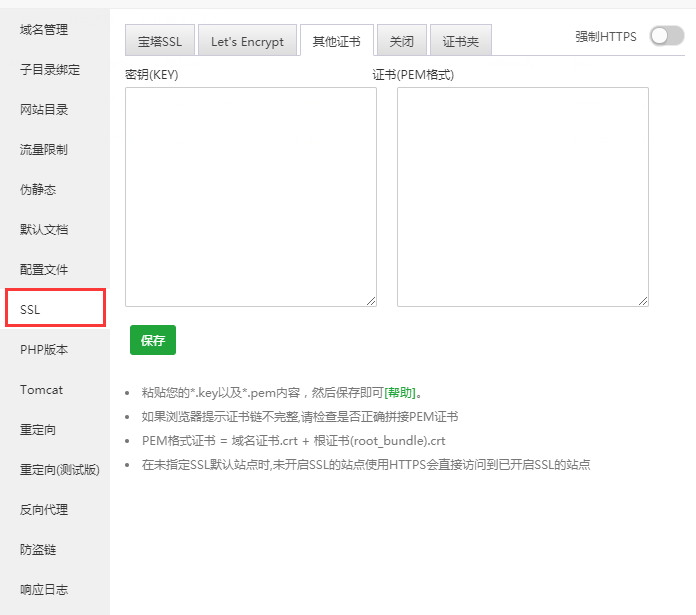
Task: Go to 网站目录 settings
Action: (44, 110)
